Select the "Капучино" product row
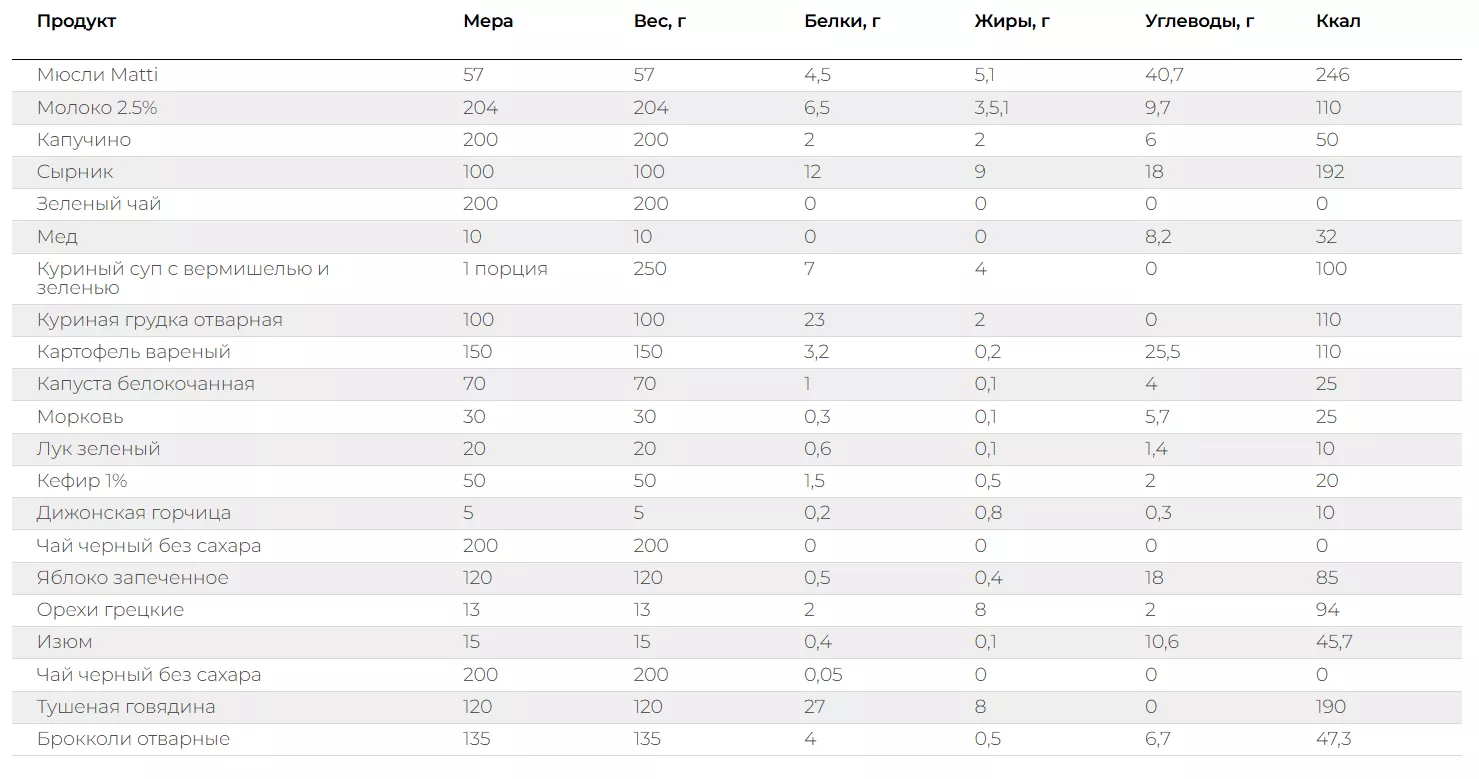 84,140
